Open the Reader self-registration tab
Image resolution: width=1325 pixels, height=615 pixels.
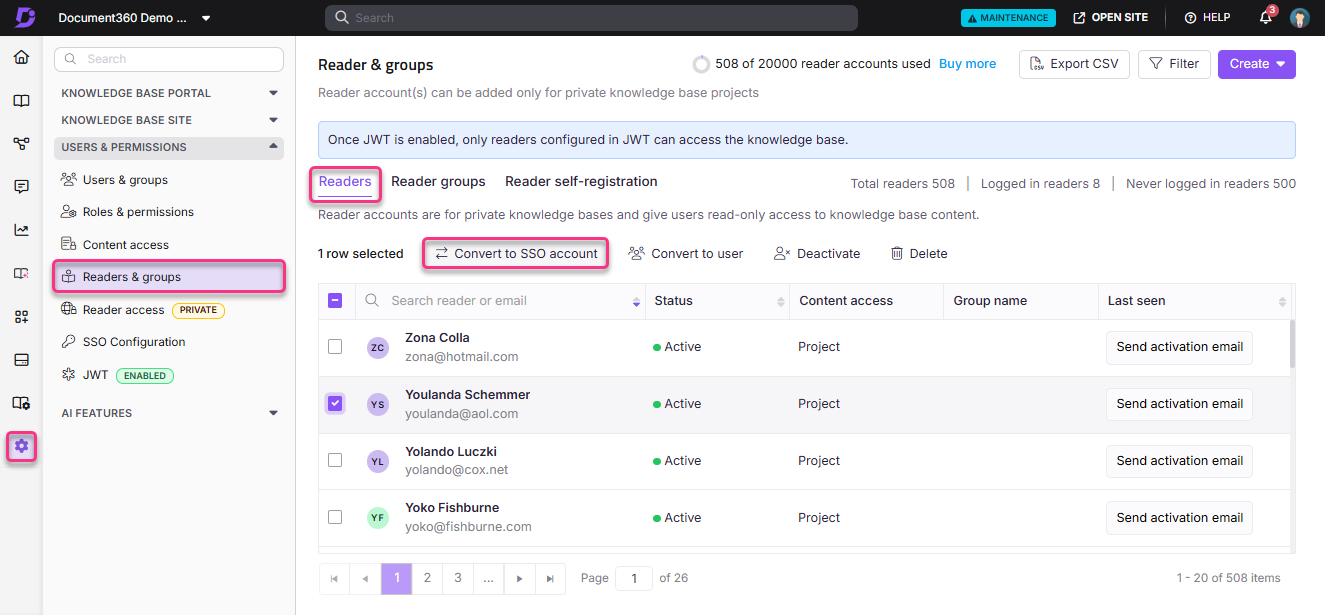pos(580,181)
